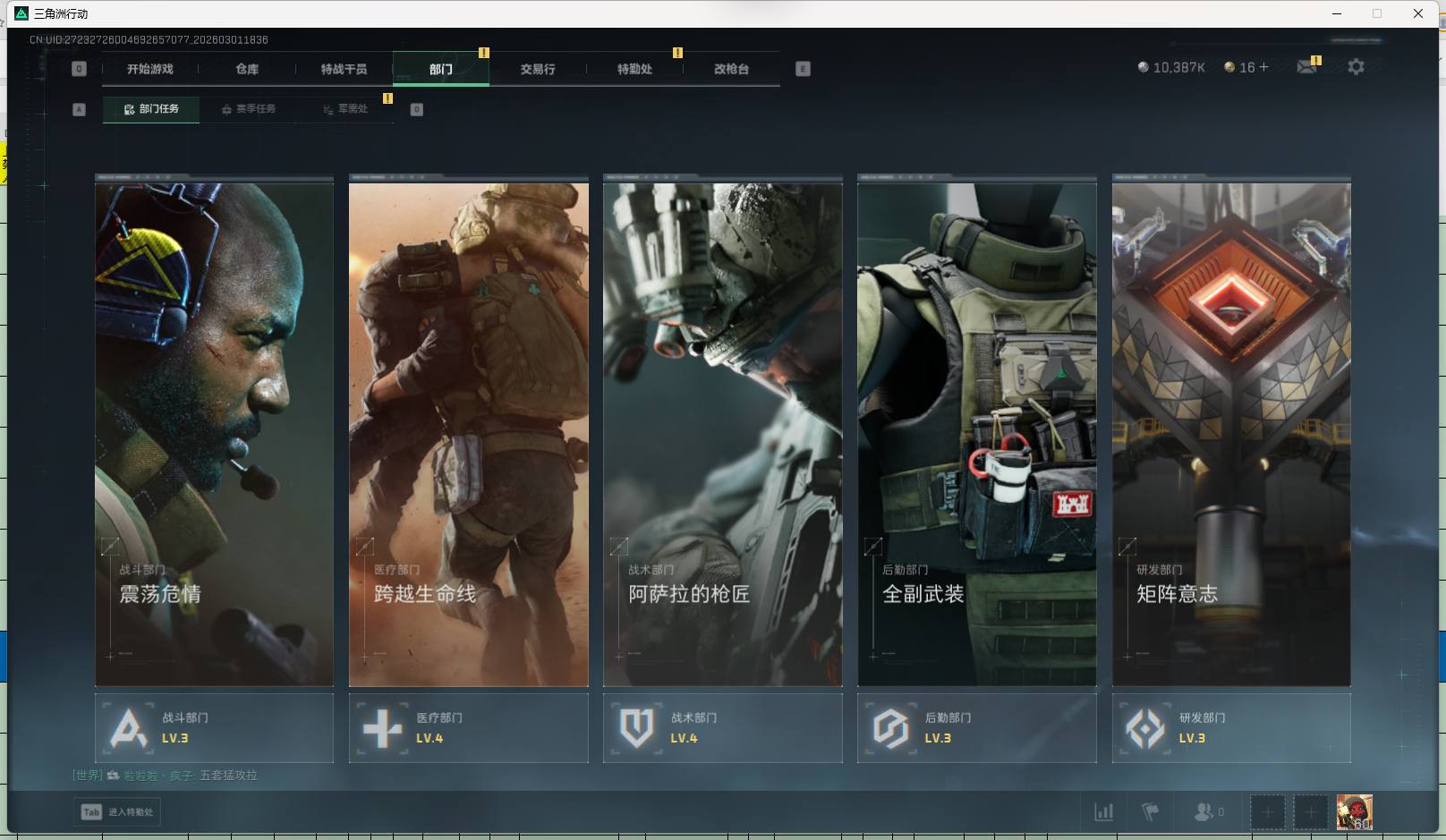This screenshot has height=840, width=1446.
Task: Open the mail inbox envelope icon
Action: pyautogui.click(x=1306, y=67)
